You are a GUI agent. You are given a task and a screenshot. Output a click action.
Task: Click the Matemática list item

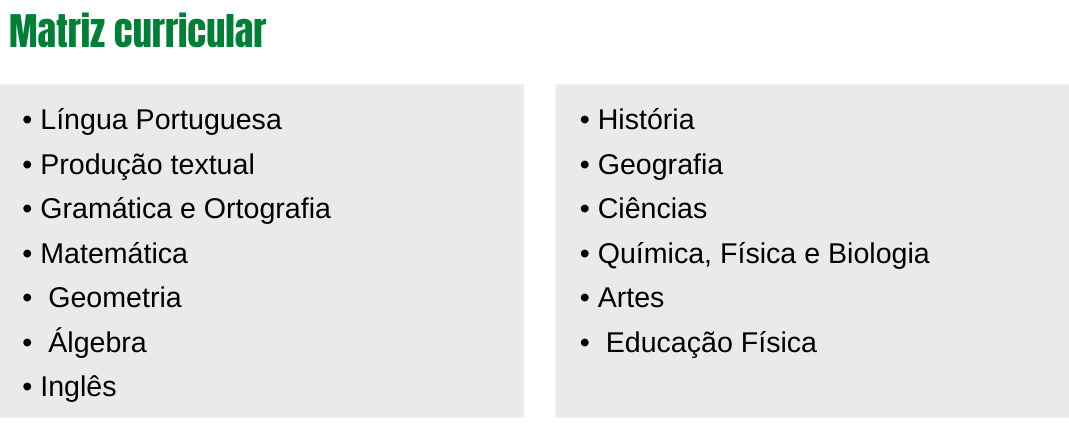coord(114,254)
